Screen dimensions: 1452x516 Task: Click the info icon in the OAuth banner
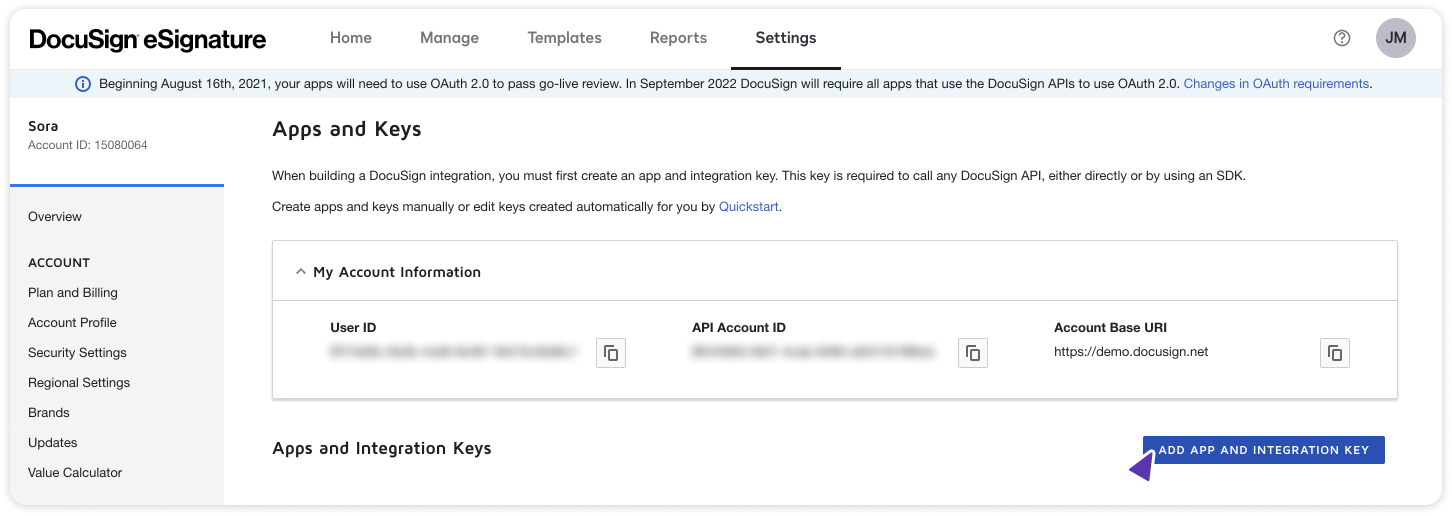(83, 84)
